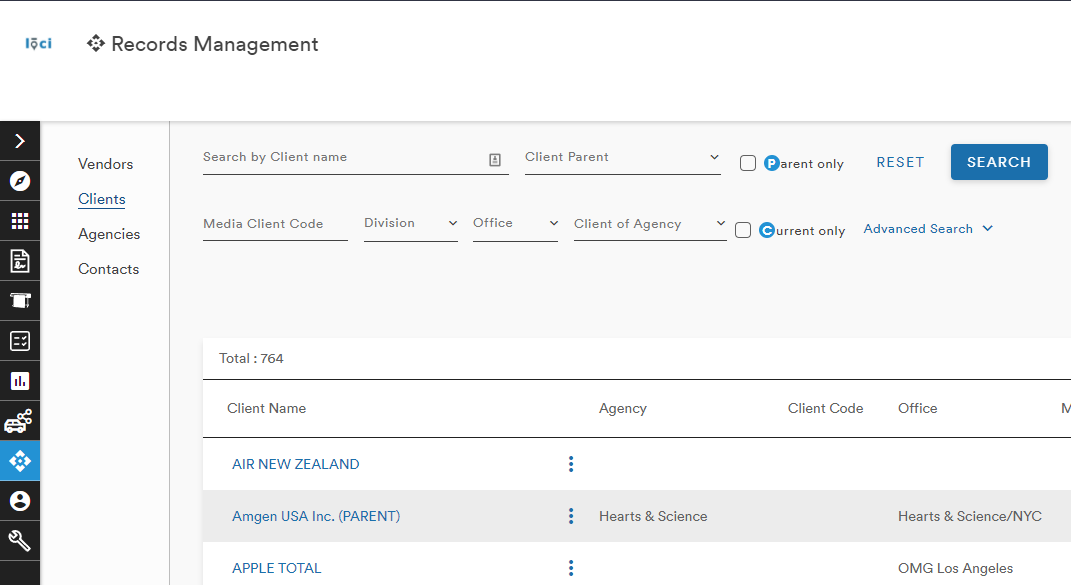Click the SEARCH button

click(x=999, y=162)
